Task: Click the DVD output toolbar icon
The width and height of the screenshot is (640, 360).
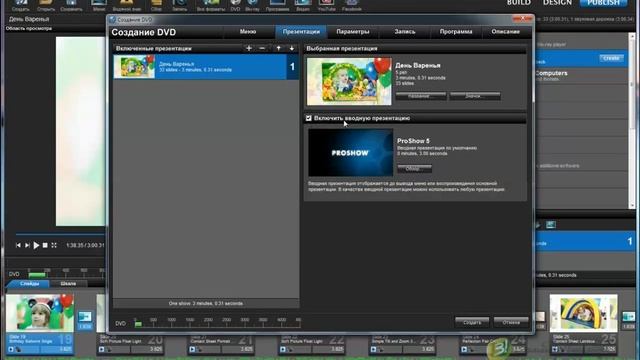Action: click(235, 5)
